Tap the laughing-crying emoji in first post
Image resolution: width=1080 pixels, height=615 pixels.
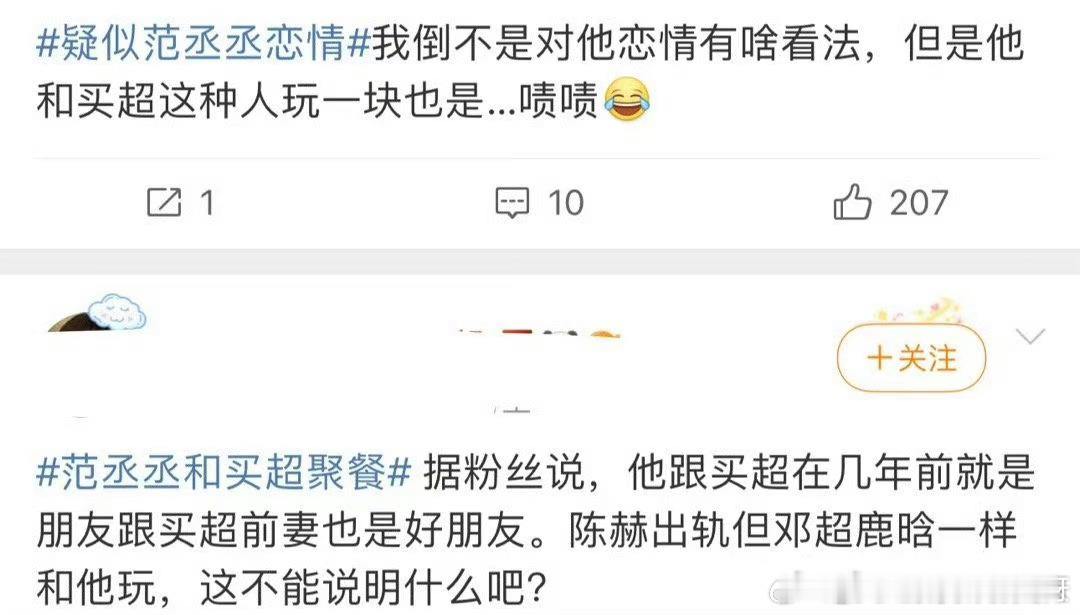pyautogui.click(x=627, y=100)
